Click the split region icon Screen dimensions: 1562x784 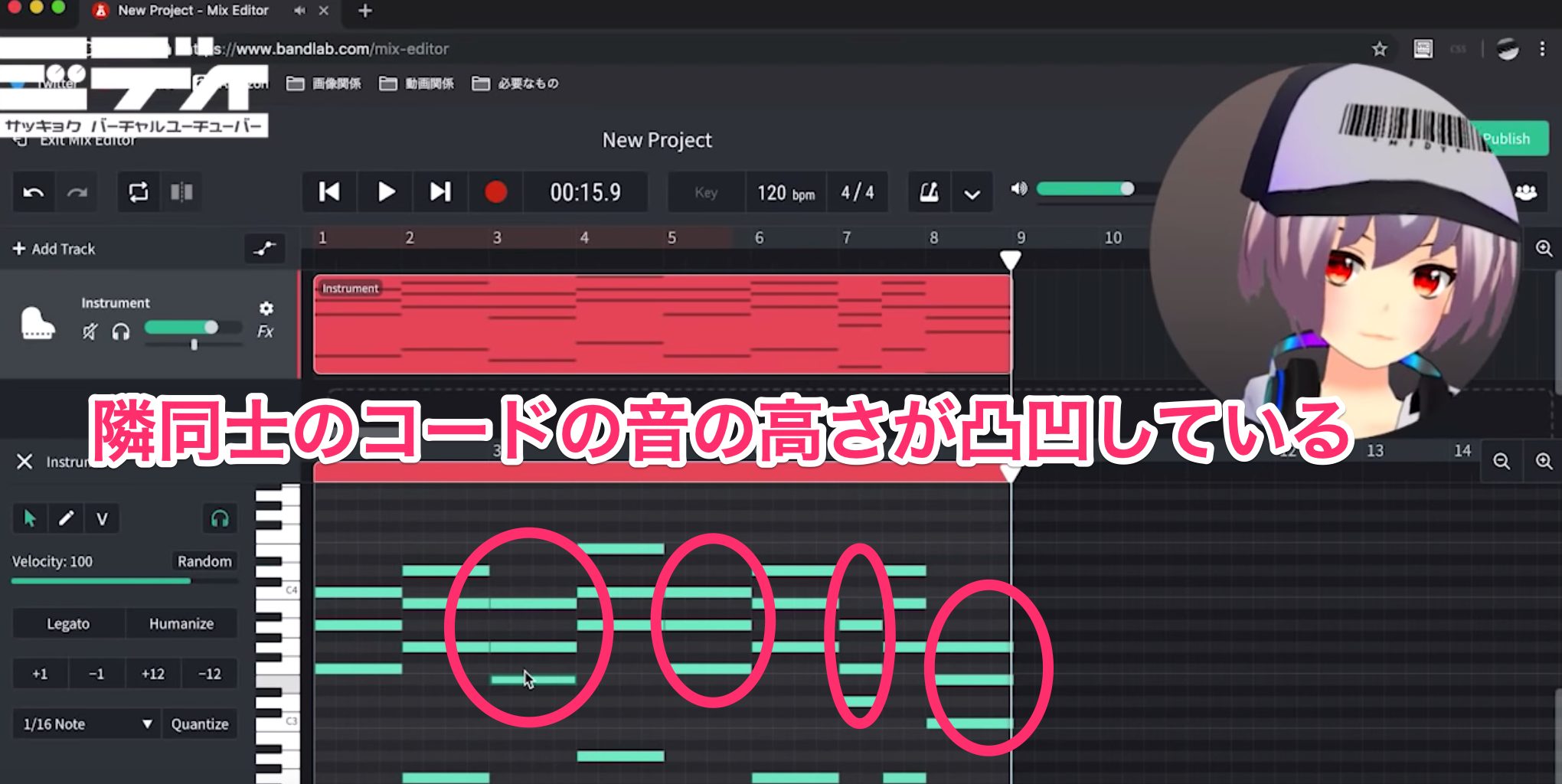[x=181, y=192]
